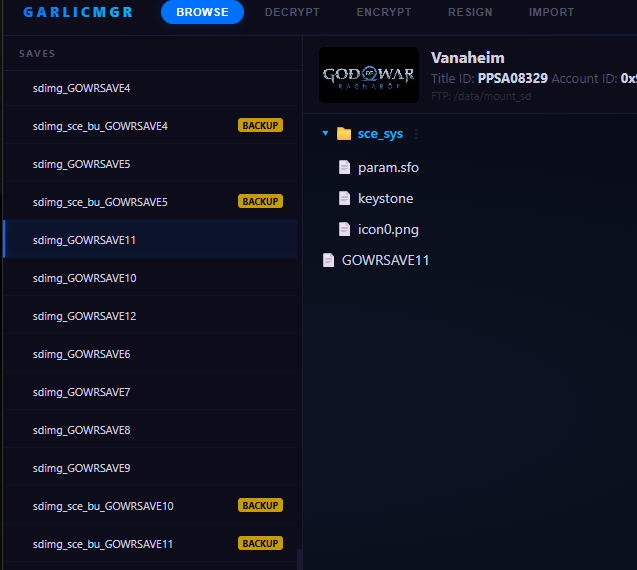Select the GOWRSAVE11 file name

(x=385, y=260)
